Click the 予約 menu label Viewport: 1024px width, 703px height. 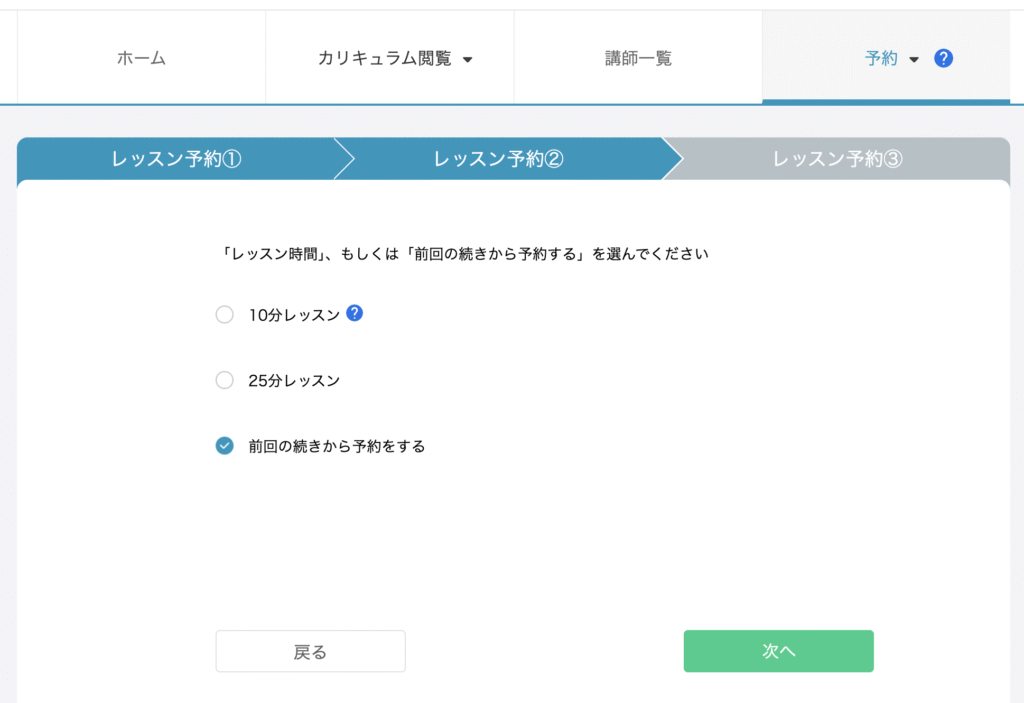click(x=881, y=58)
